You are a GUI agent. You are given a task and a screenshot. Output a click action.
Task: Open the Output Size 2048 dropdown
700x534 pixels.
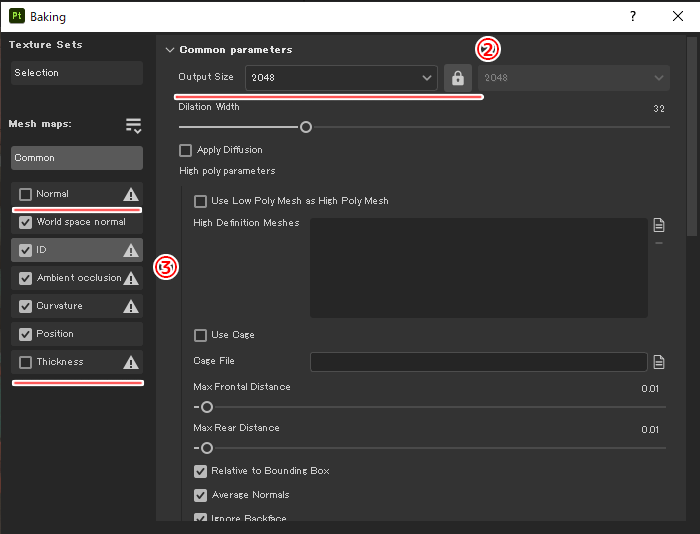[340, 78]
